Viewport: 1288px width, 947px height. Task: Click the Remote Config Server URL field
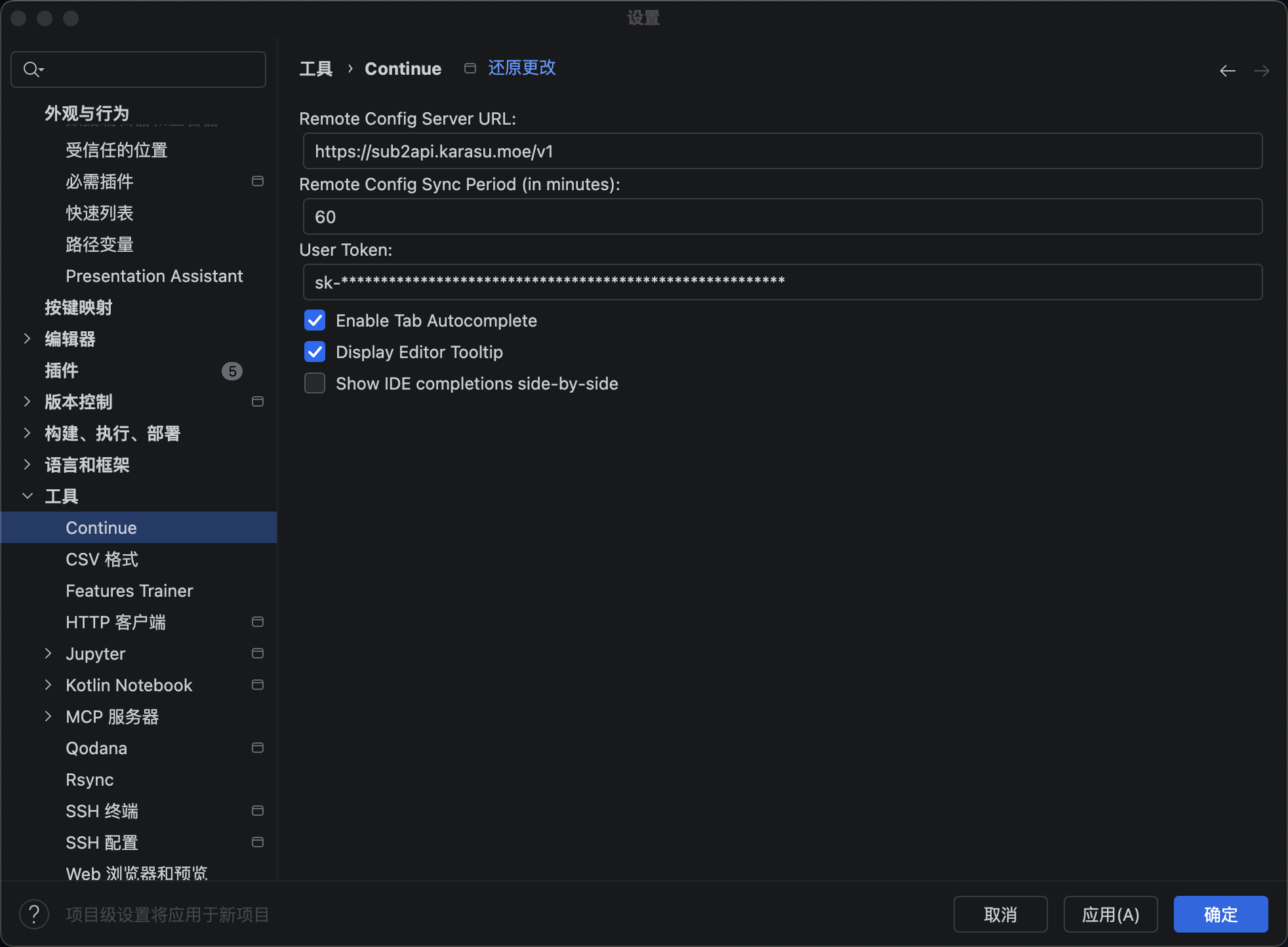782,151
